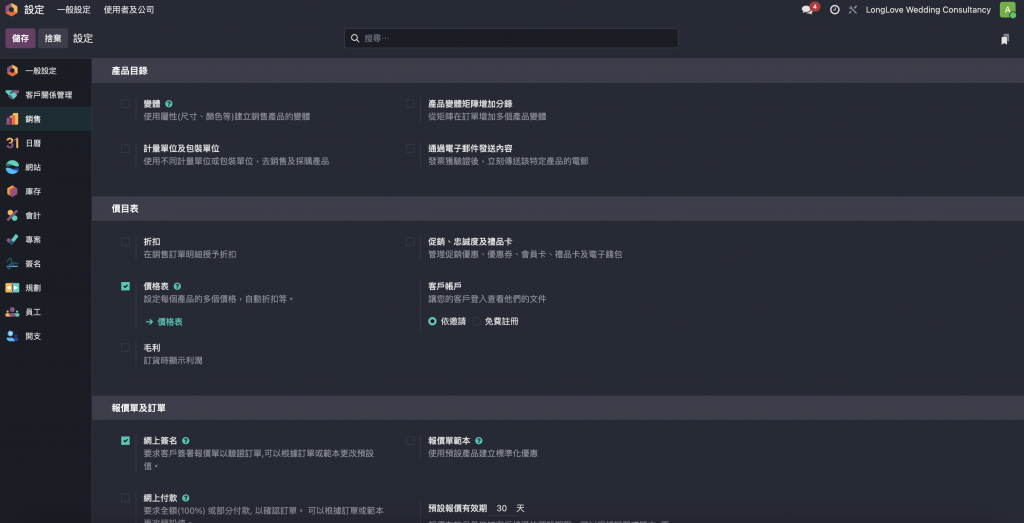The width and height of the screenshot is (1024, 523).
Task: Click the search magnifier icon
Action: pyautogui.click(x=355, y=39)
